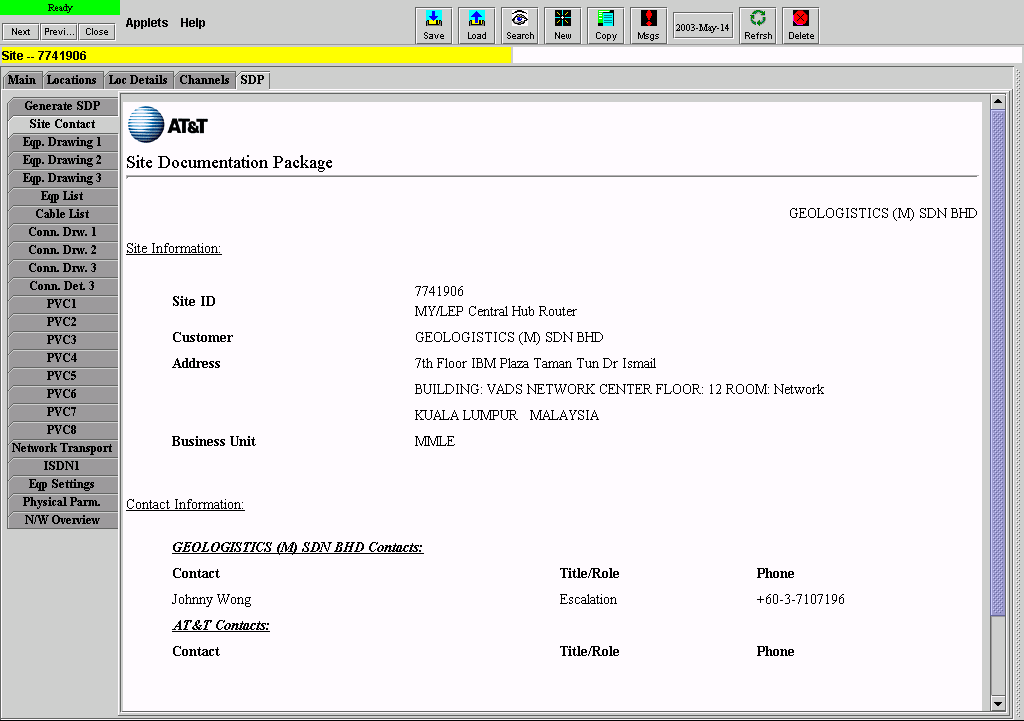The height and width of the screenshot is (721, 1024).
Task: Click the Copy toolbar icon
Action: point(606,25)
